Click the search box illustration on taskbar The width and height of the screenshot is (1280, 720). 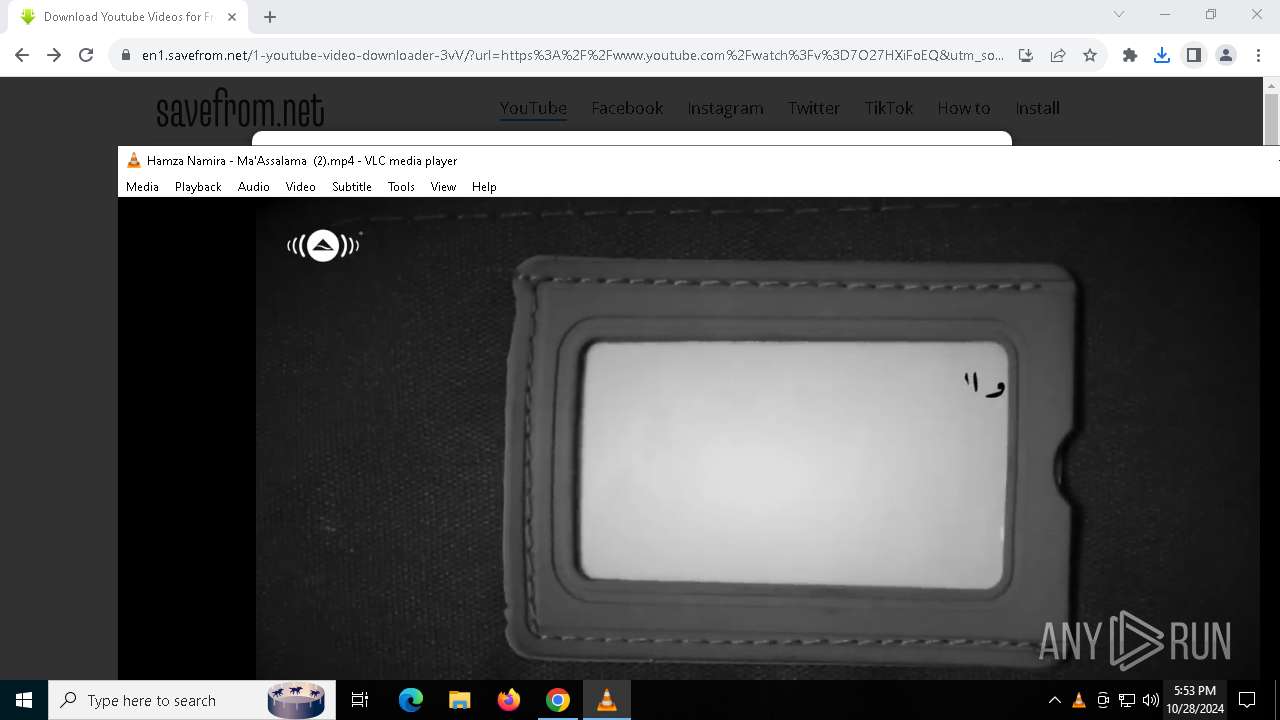click(x=297, y=700)
